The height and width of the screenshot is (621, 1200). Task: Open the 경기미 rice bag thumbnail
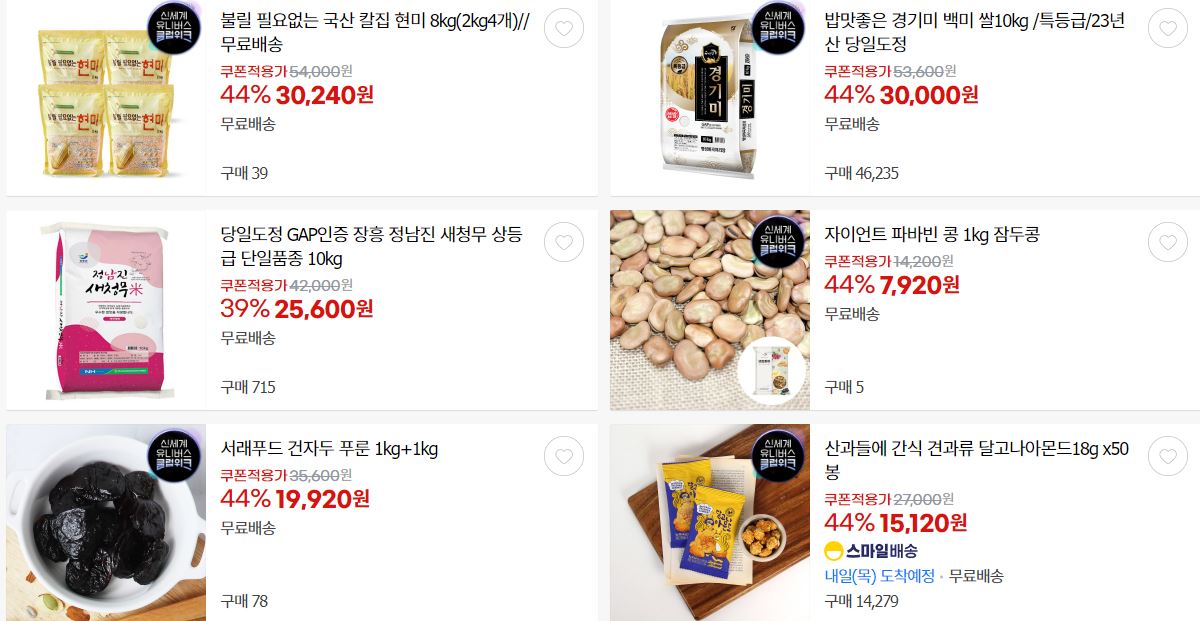(x=710, y=98)
